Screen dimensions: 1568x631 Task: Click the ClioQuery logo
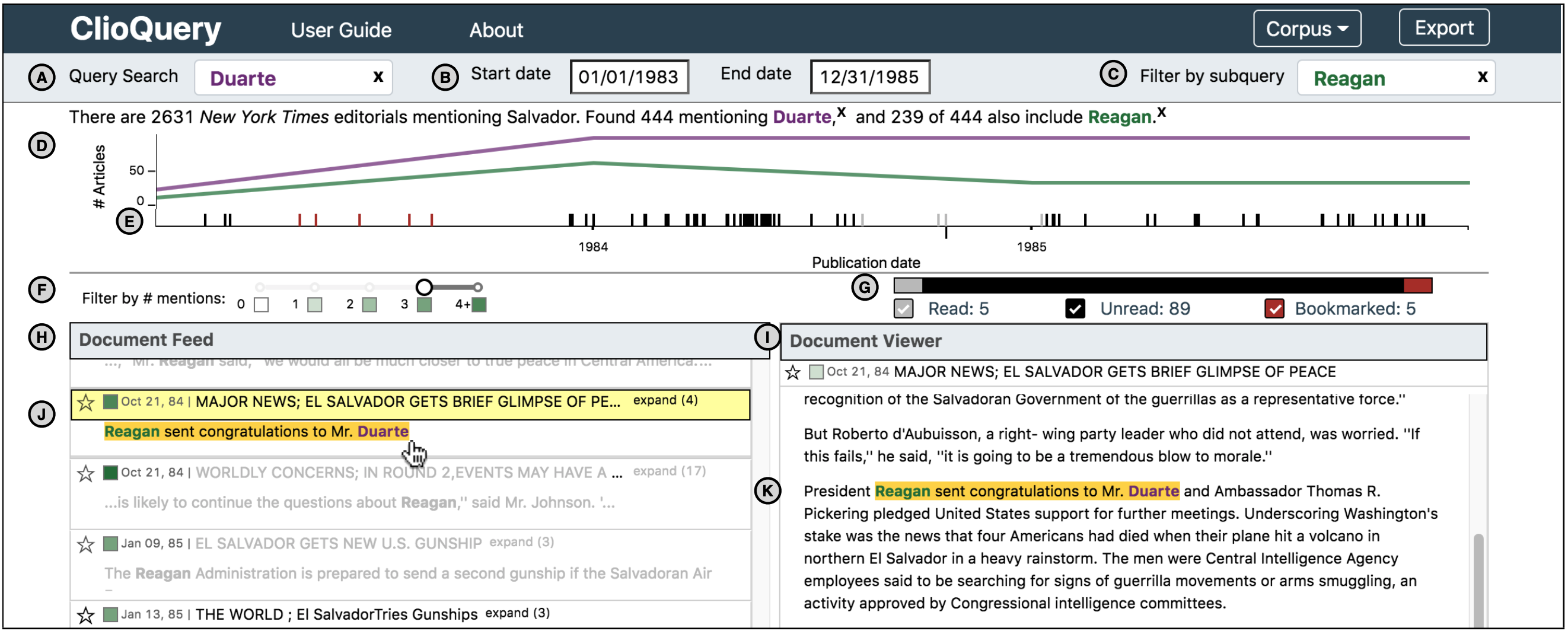pos(145,28)
